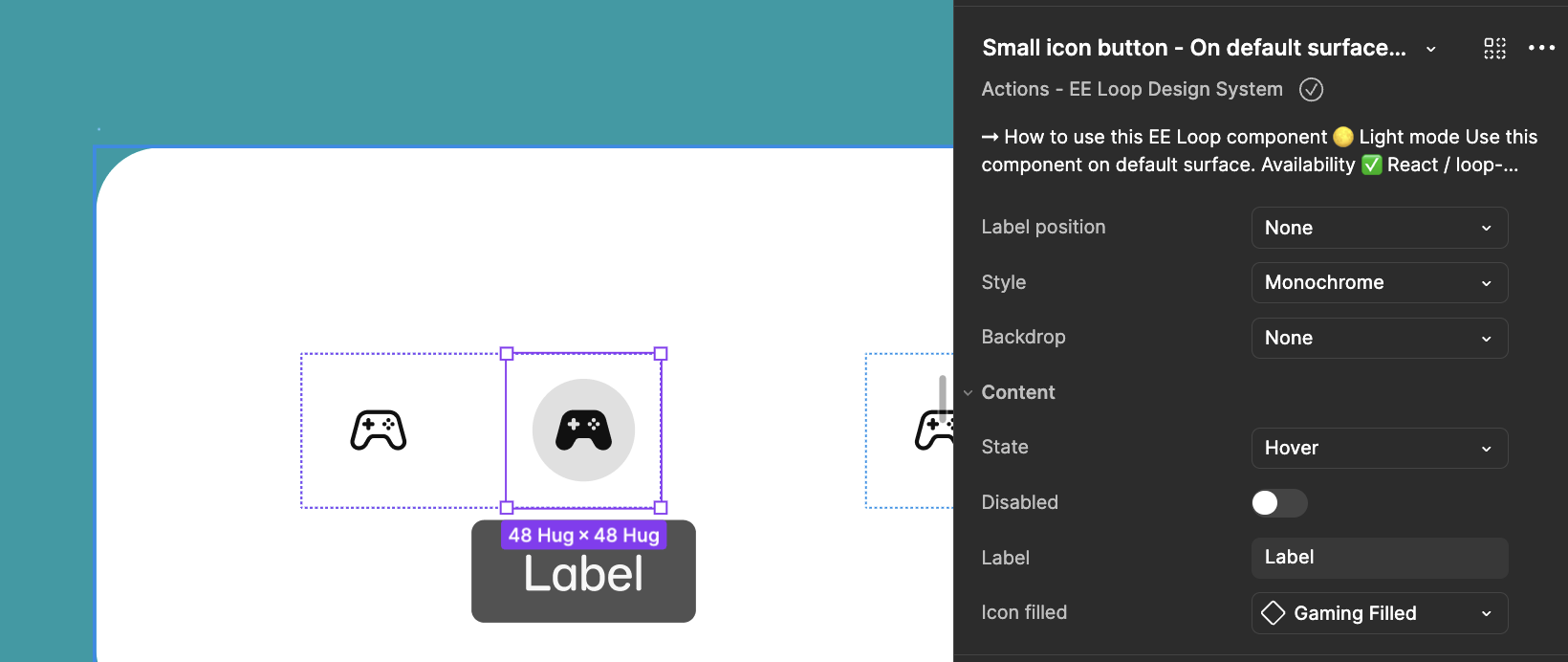Click the bottom-right selection resize handle

click(x=661, y=508)
